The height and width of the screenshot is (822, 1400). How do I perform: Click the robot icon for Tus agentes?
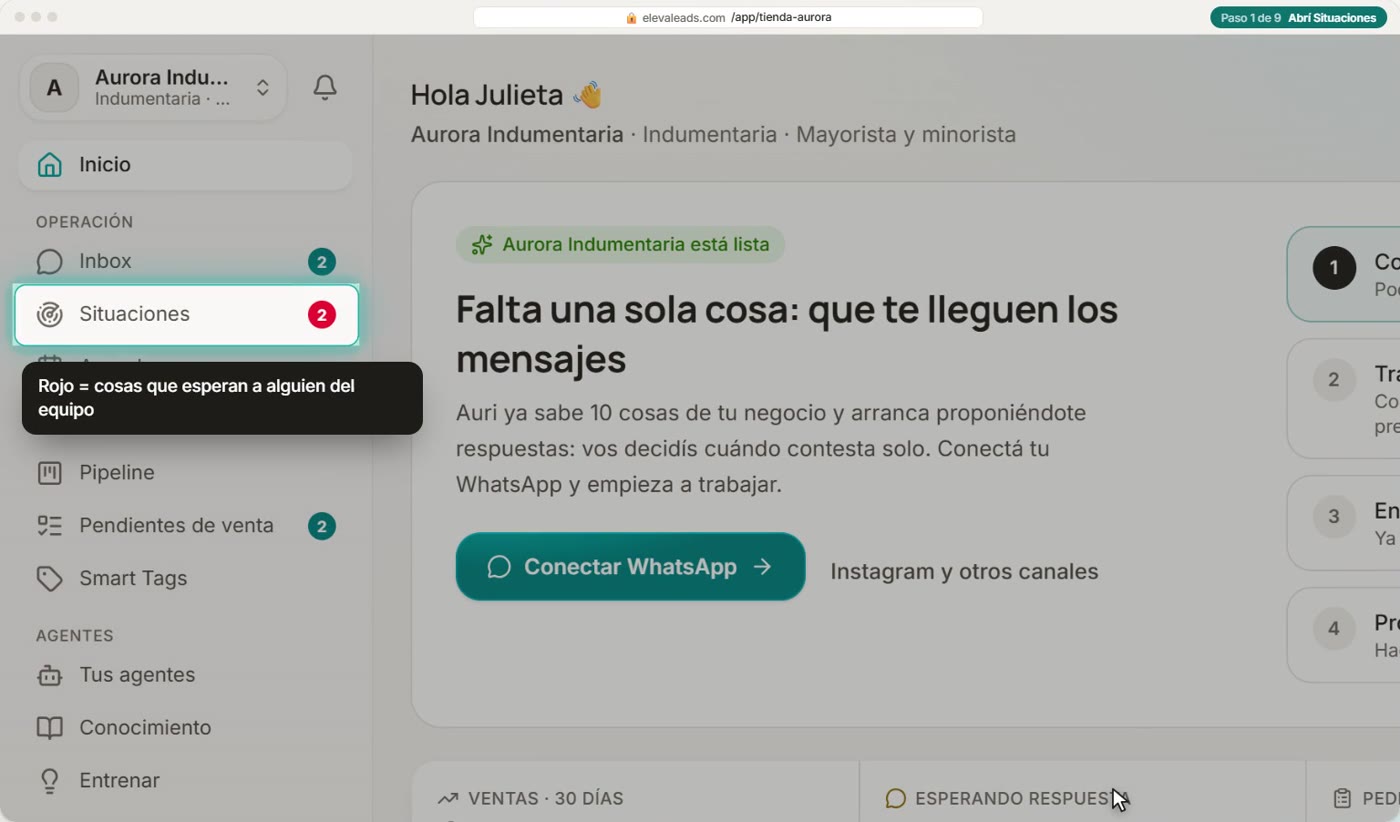(x=49, y=676)
